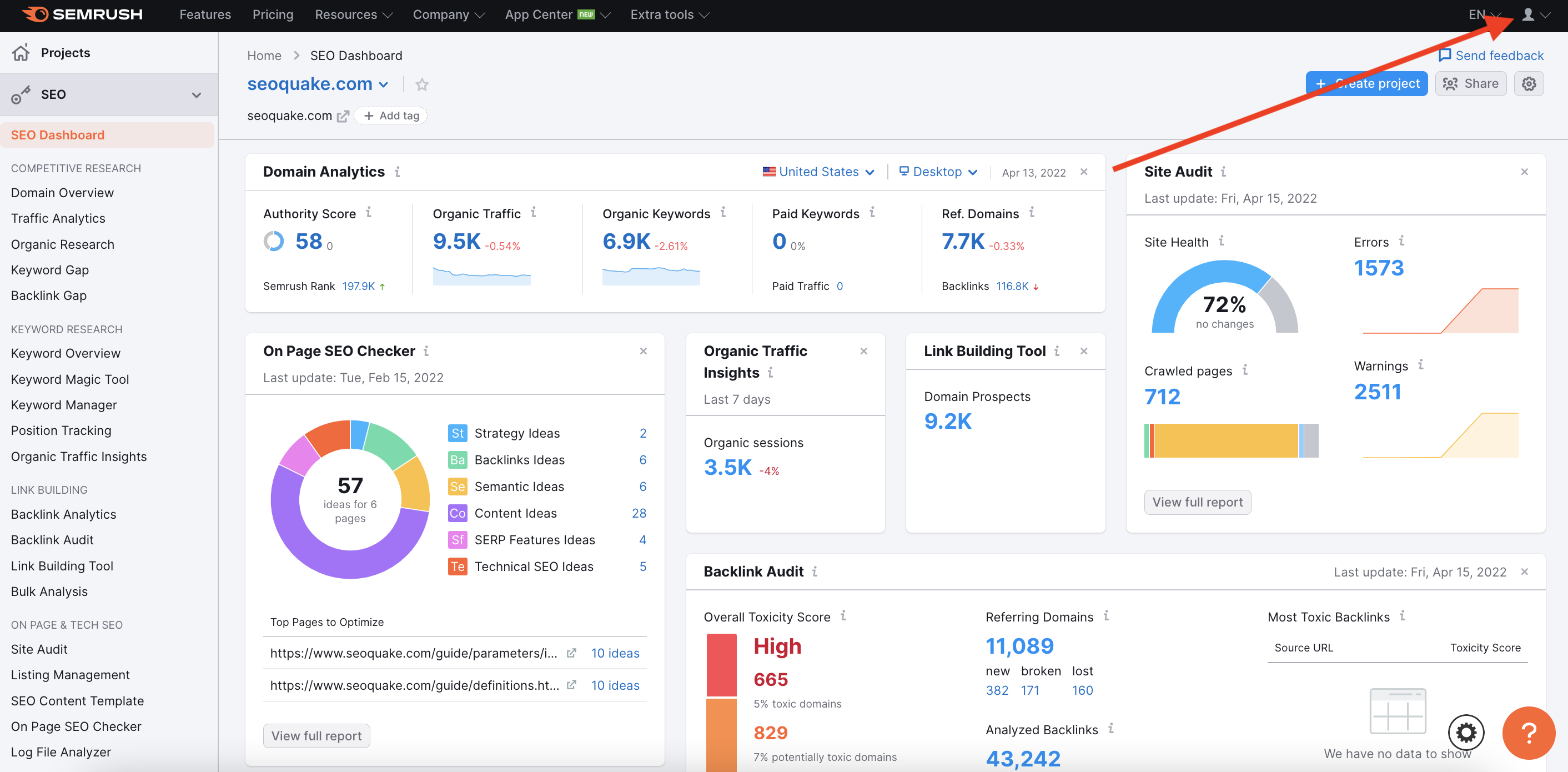
Task: View full report for Site Audit
Action: 1197,502
